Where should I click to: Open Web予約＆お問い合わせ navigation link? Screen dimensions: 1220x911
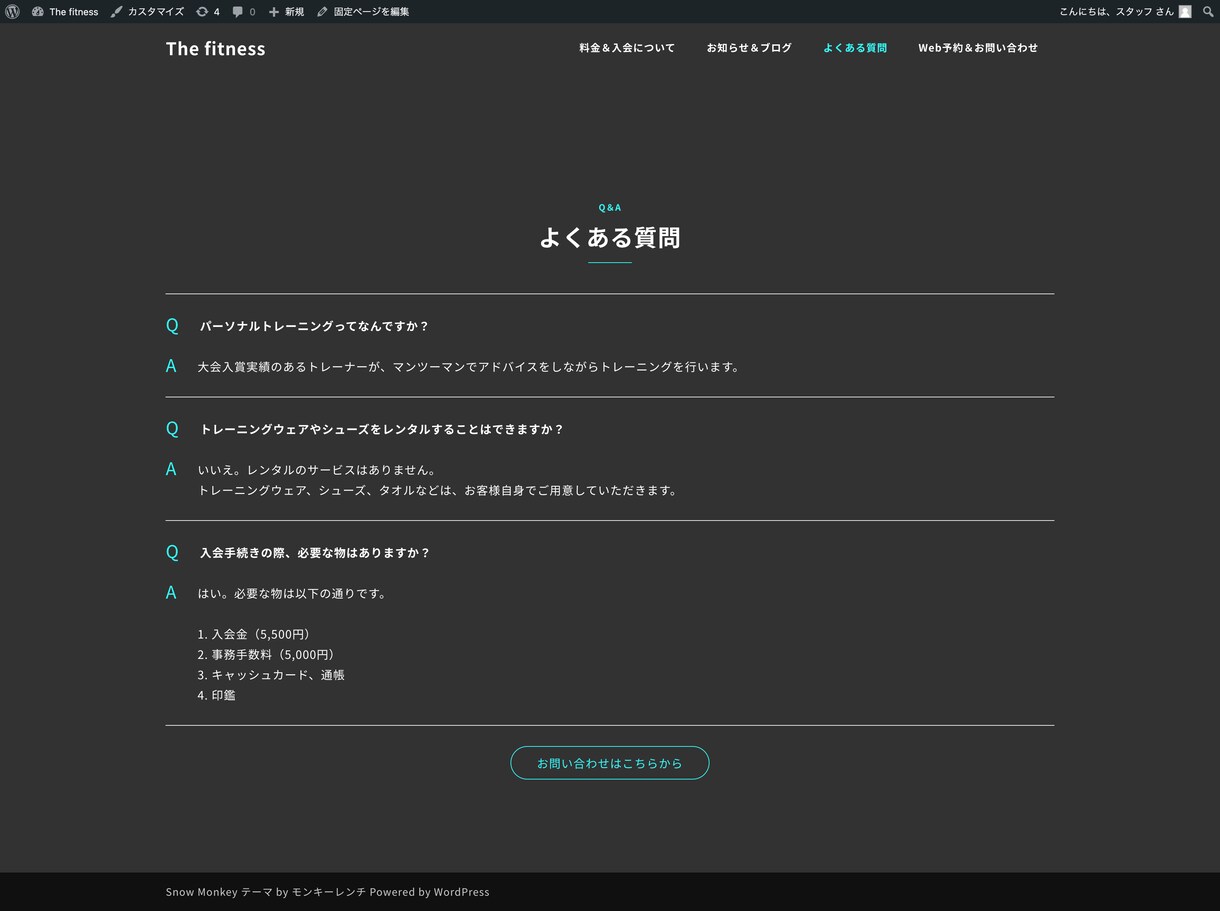pyautogui.click(x=978, y=48)
